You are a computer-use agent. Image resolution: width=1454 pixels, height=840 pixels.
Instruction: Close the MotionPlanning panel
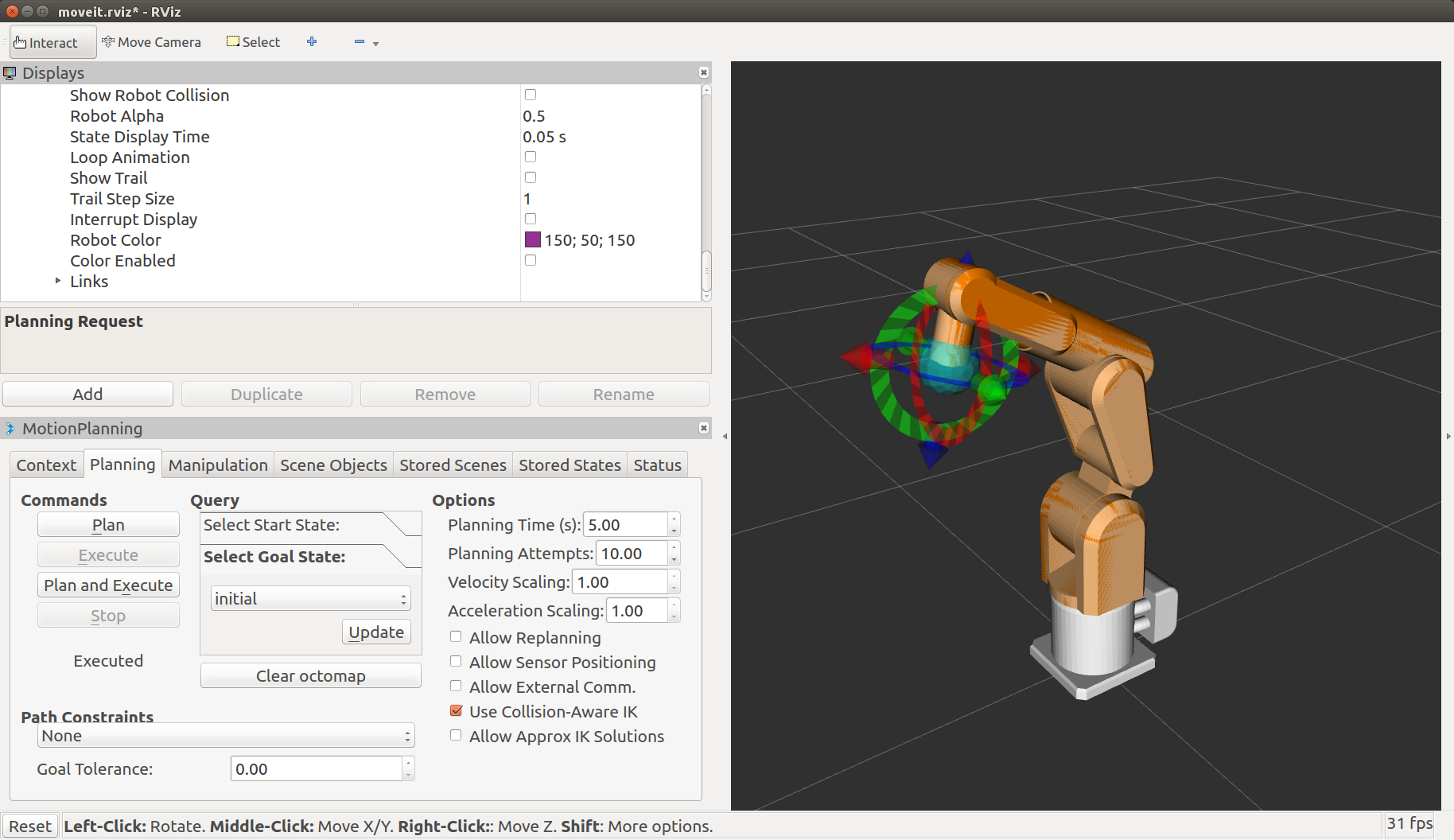coord(703,428)
